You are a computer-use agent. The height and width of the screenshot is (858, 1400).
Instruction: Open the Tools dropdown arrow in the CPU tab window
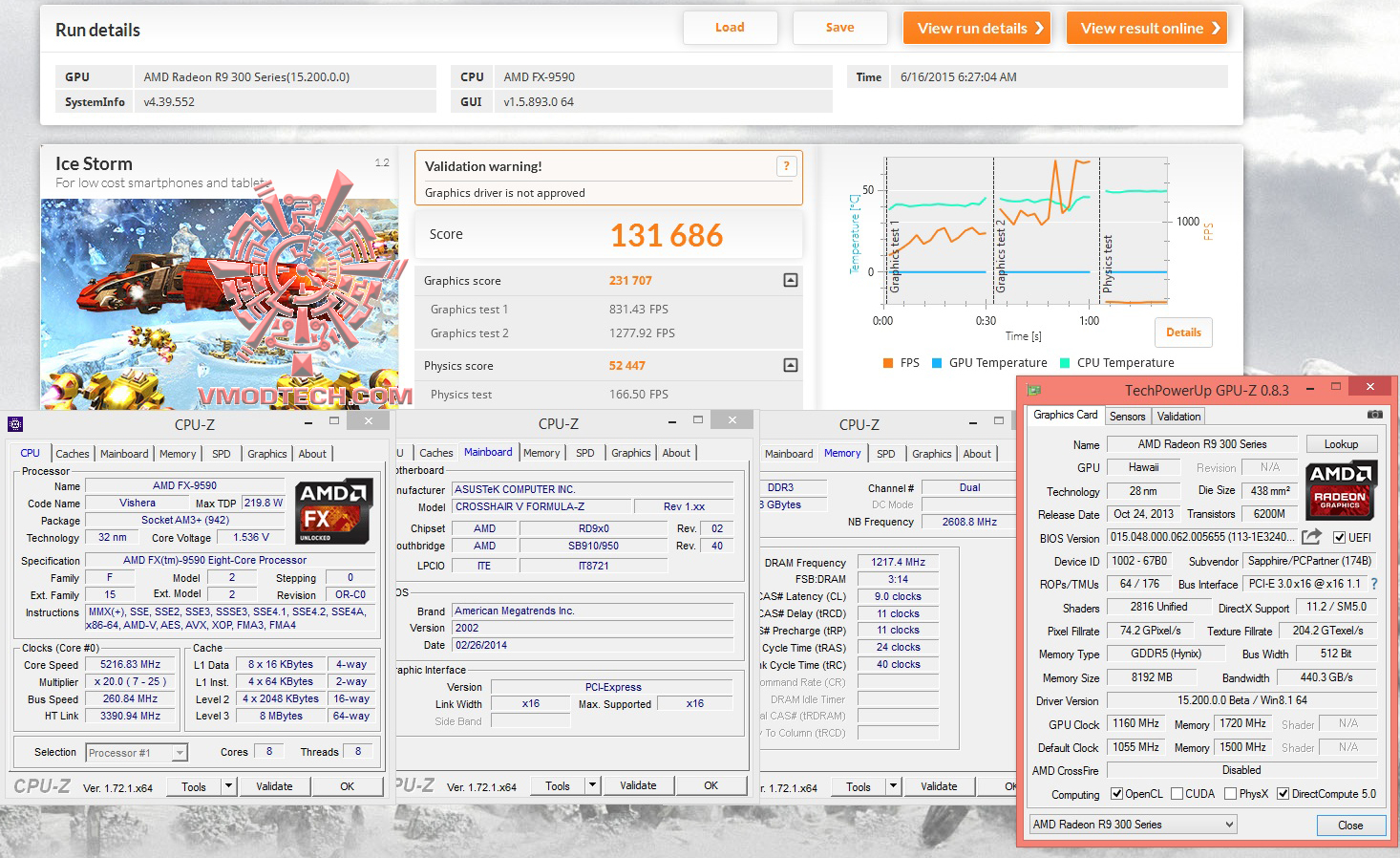[x=228, y=786]
